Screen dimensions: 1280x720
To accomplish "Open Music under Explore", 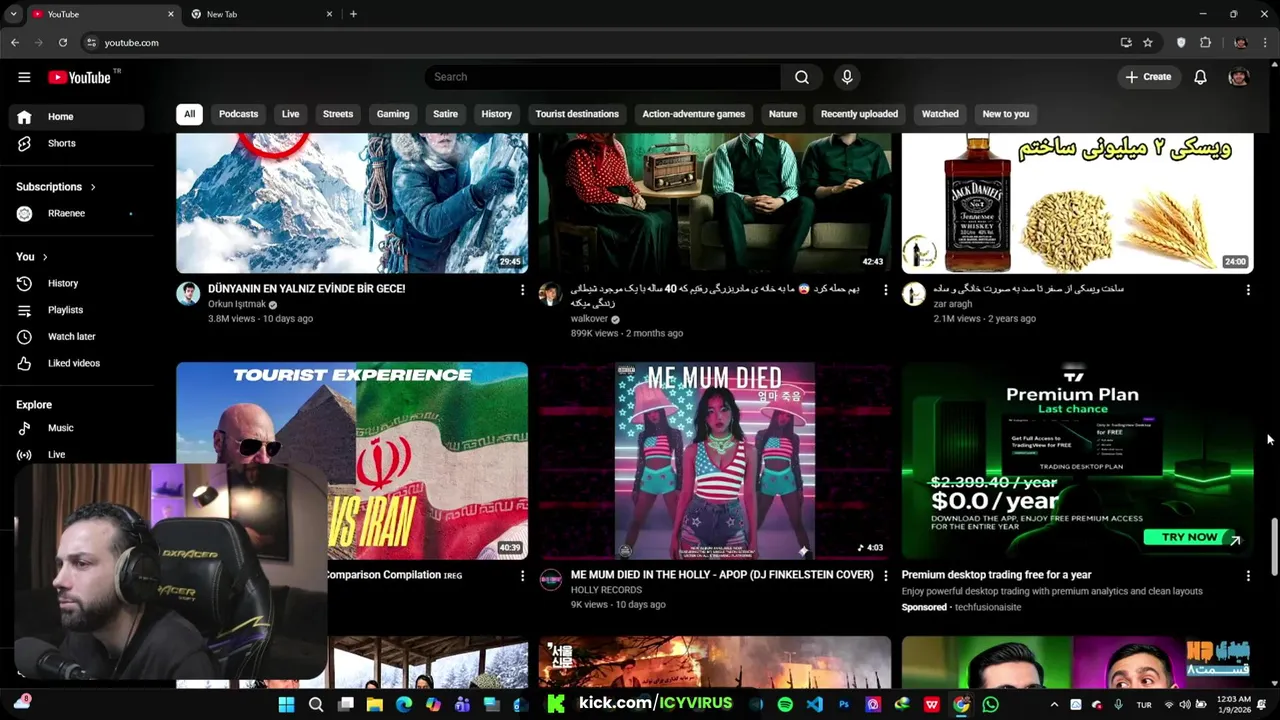I will pos(77,428).
